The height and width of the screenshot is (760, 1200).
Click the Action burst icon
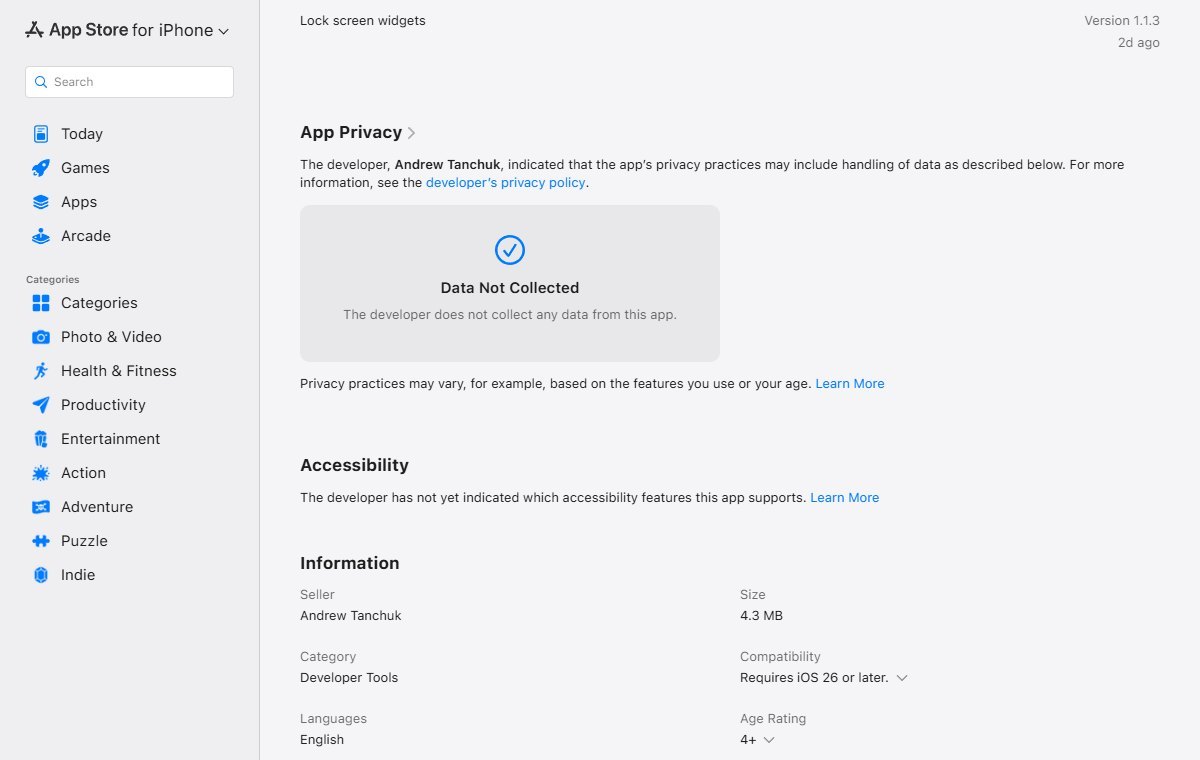point(41,473)
